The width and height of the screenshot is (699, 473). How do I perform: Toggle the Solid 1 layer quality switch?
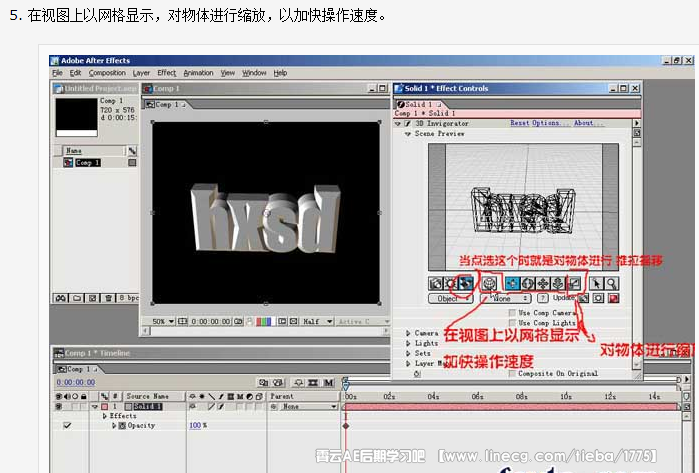[211, 407]
